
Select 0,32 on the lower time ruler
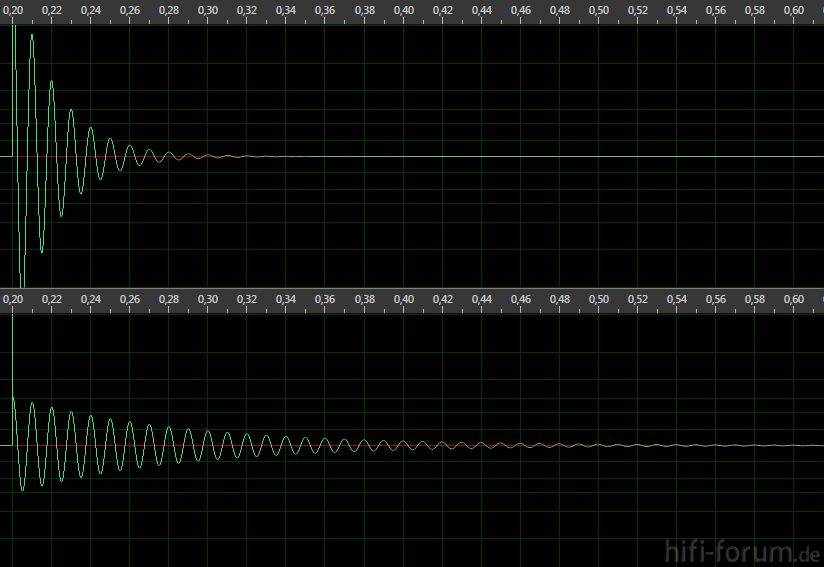point(247,299)
